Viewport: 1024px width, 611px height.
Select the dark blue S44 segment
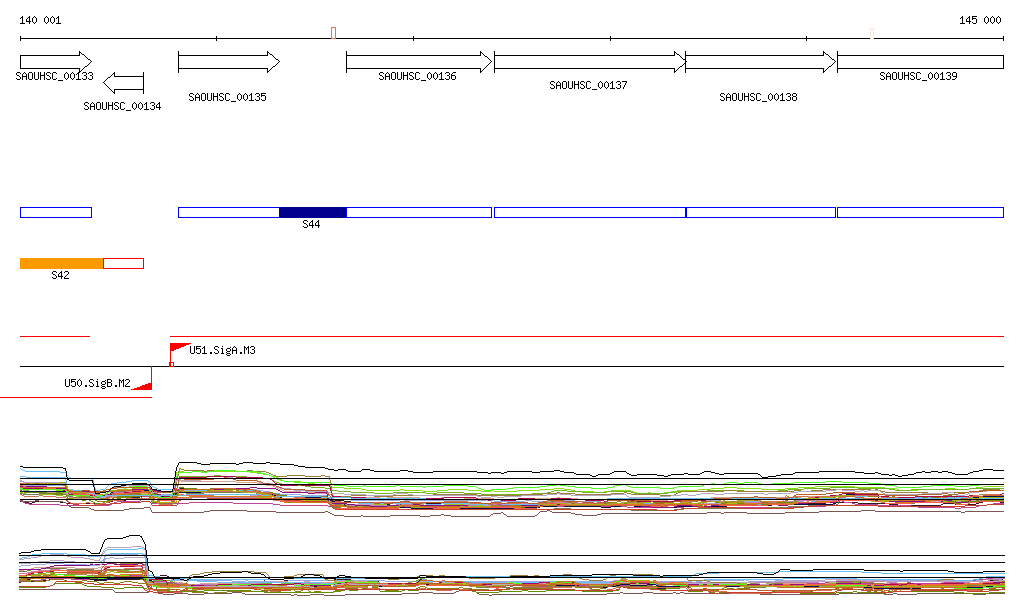pyautogui.click(x=313, y=212)
